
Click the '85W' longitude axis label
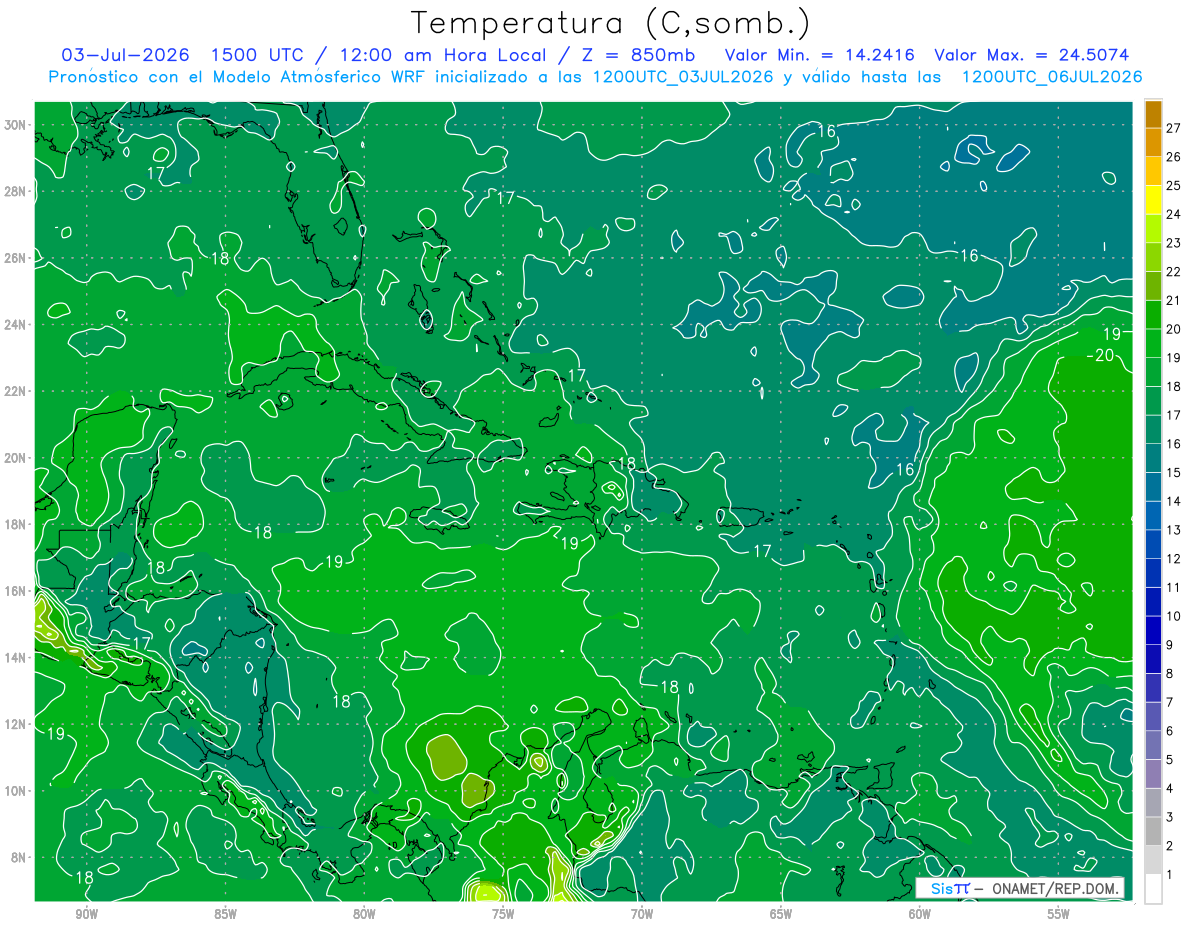point(226,914)
